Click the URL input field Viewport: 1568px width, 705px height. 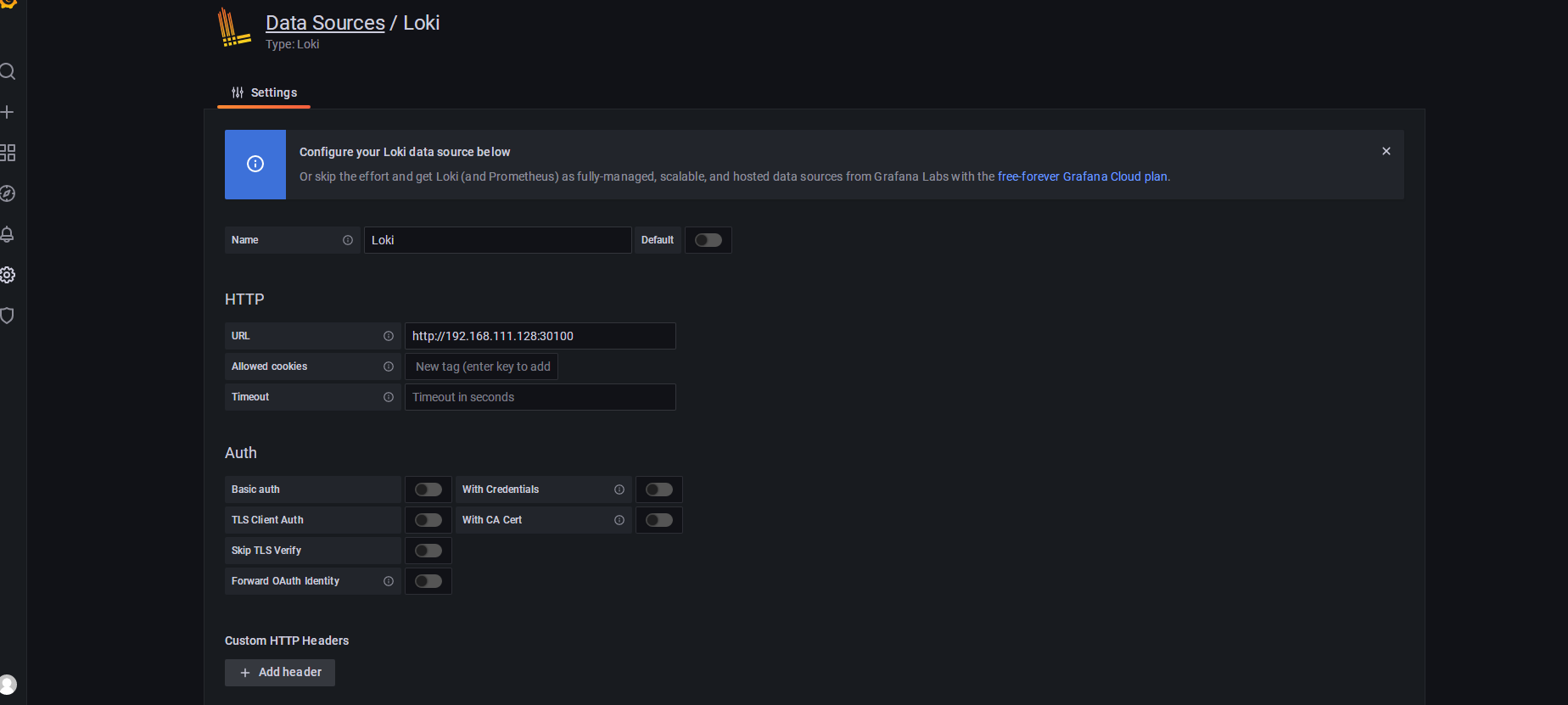click(540, 336)
